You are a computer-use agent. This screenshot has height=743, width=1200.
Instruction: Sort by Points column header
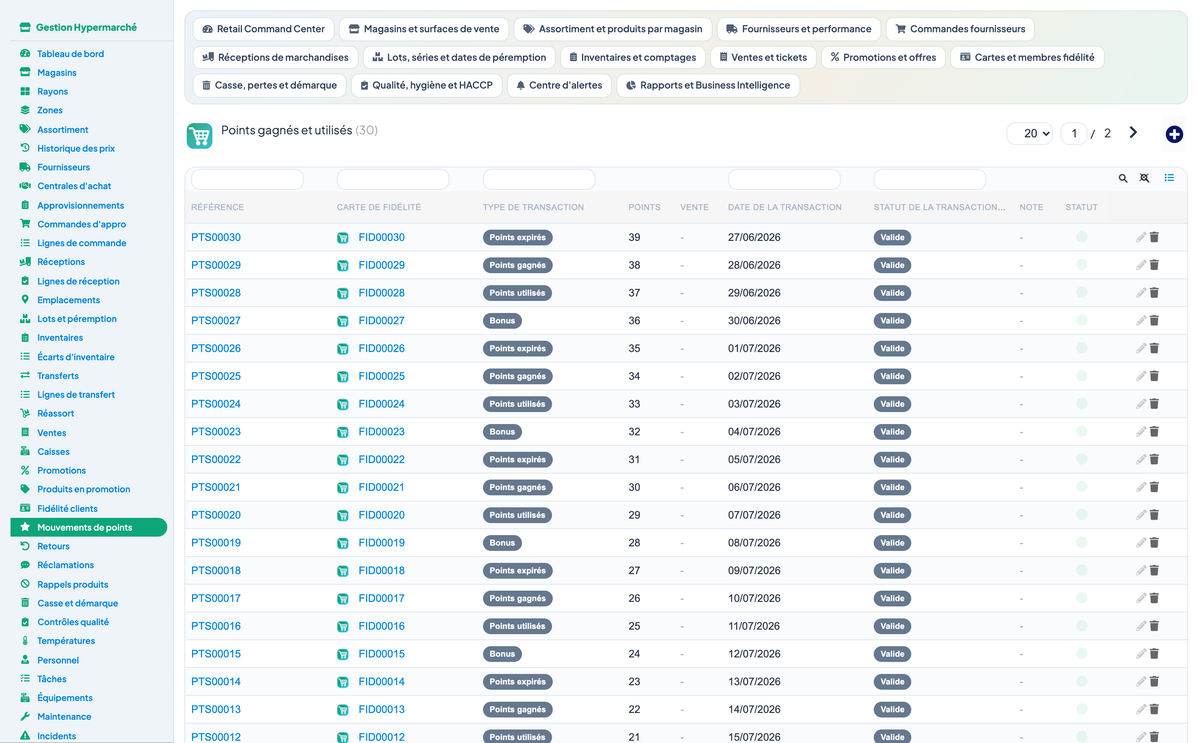[x=644, y=208]
